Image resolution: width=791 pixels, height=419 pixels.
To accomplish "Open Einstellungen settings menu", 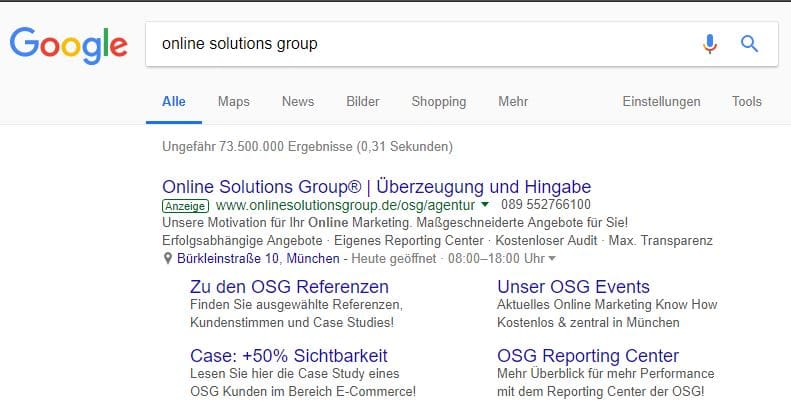I will pyautogui.click(x=661, y=102).
